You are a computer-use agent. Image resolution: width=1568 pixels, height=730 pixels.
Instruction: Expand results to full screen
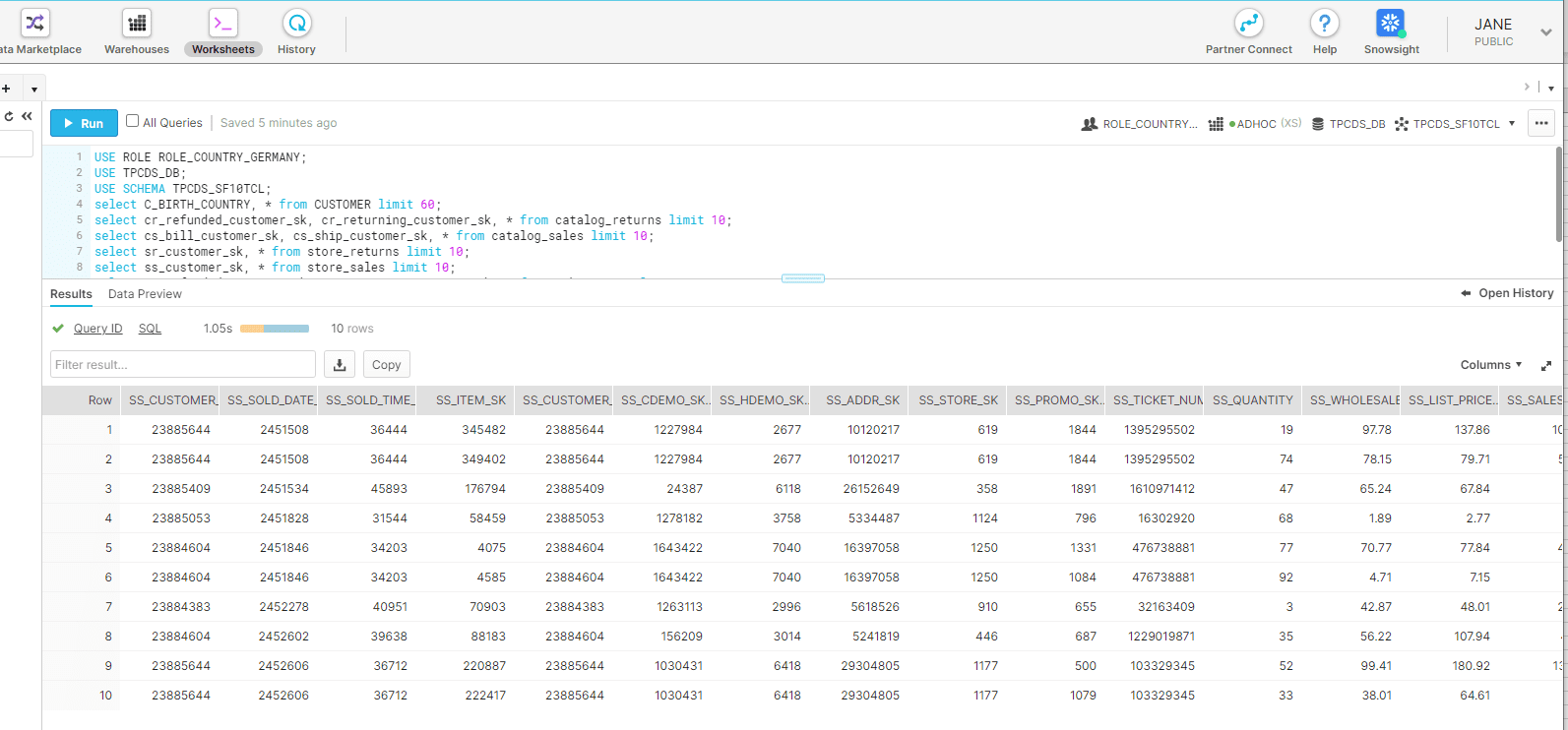(1546, 365)
